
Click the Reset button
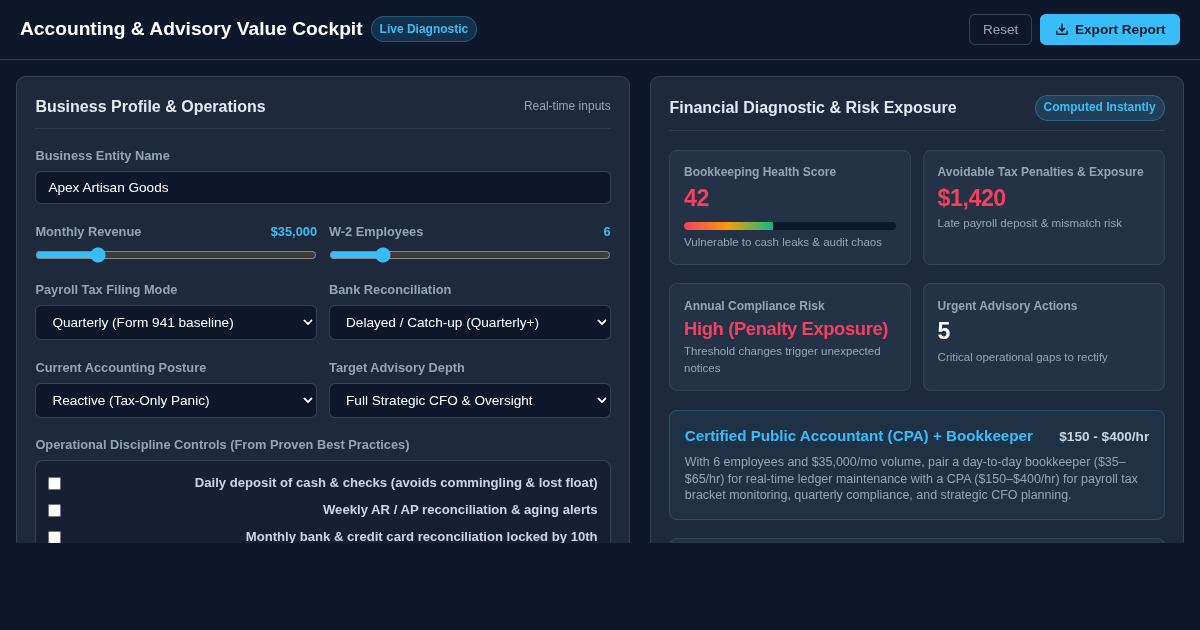point(1000,30)
